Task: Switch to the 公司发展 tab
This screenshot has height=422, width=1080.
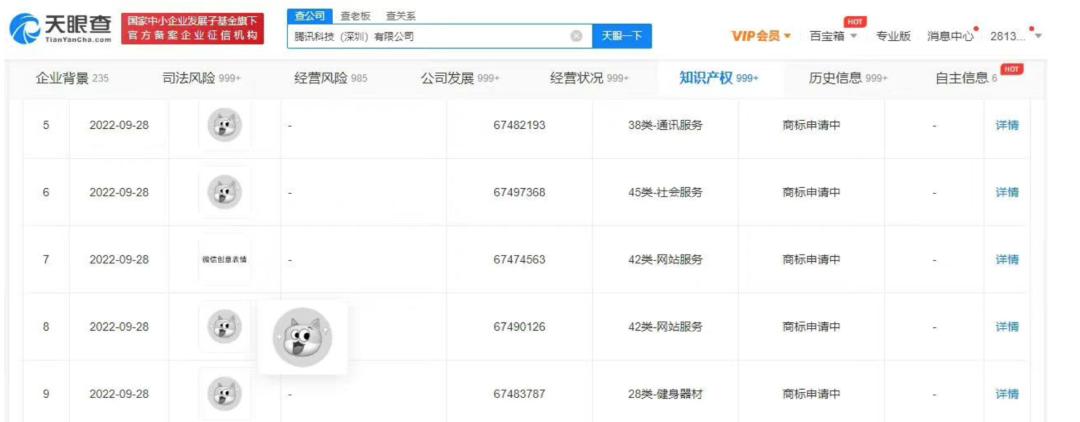Action: point(460,78)
